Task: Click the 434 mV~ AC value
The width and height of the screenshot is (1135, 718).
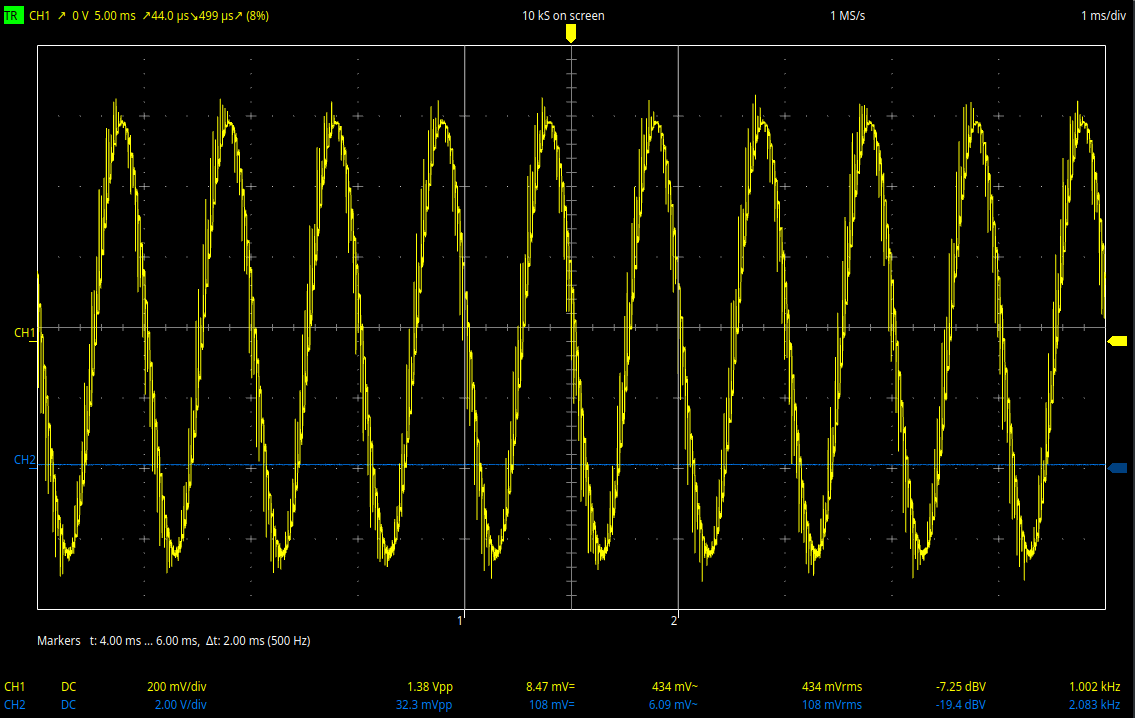Action: (x=675, y=687)
